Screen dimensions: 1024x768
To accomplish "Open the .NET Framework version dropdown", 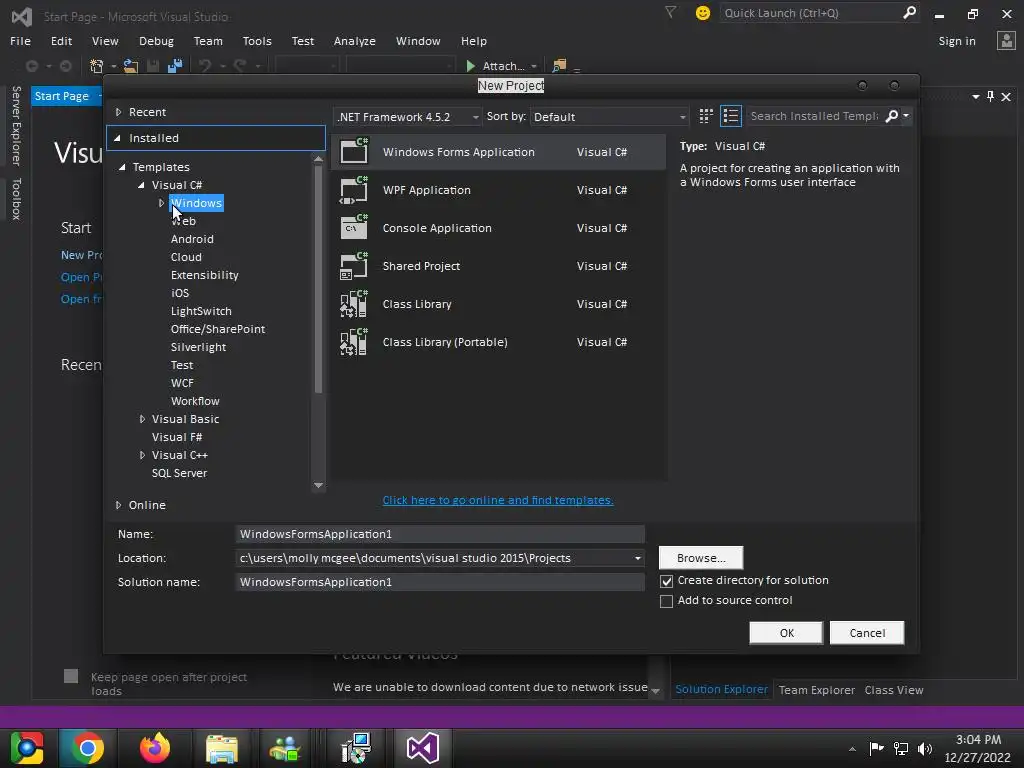I will (408, 117).
